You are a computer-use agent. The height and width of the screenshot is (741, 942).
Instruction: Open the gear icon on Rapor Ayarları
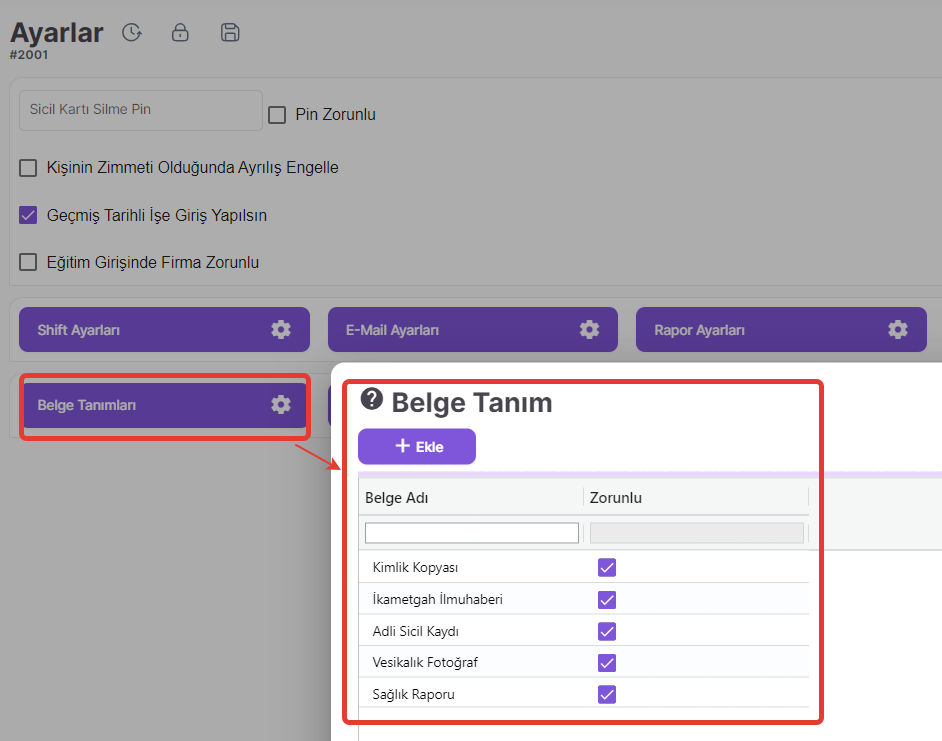pyautogui.click(x=898, y=330)
